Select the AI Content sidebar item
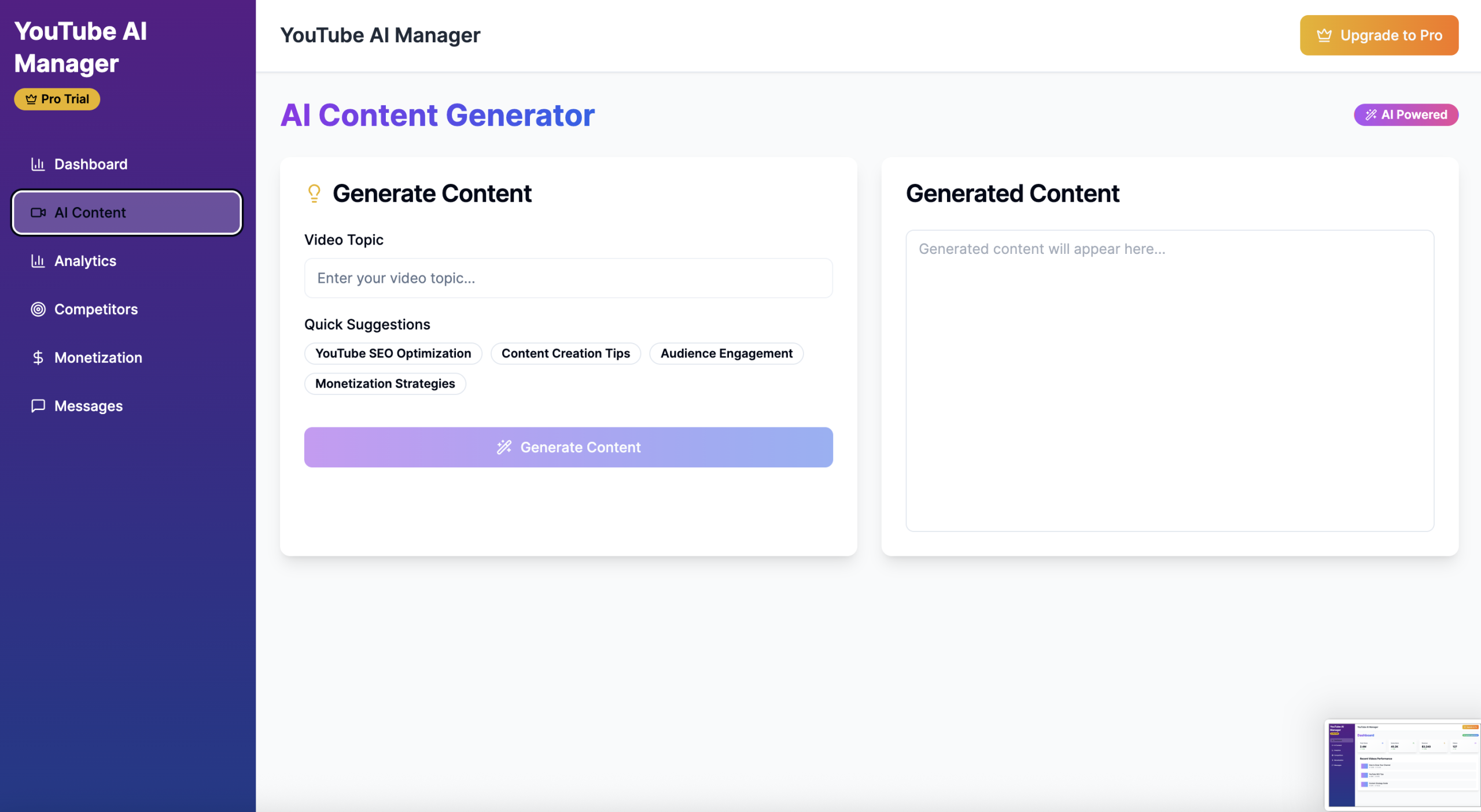Image resolution: width=1481 pixels, height=812 pixels. [127, 213]
